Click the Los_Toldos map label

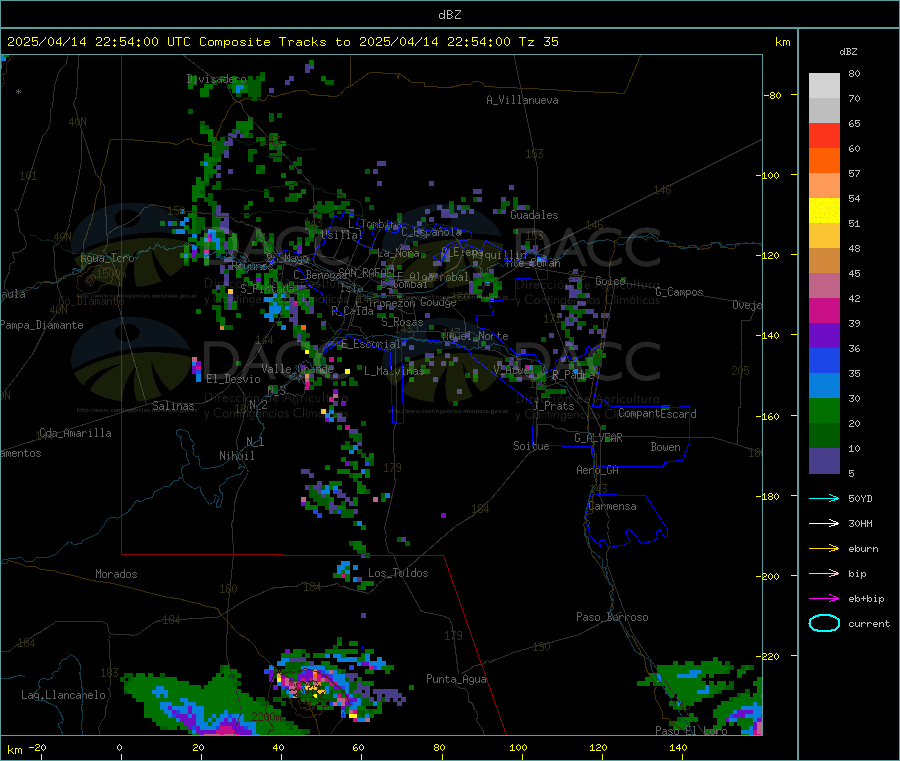click(x=398, y=573)
